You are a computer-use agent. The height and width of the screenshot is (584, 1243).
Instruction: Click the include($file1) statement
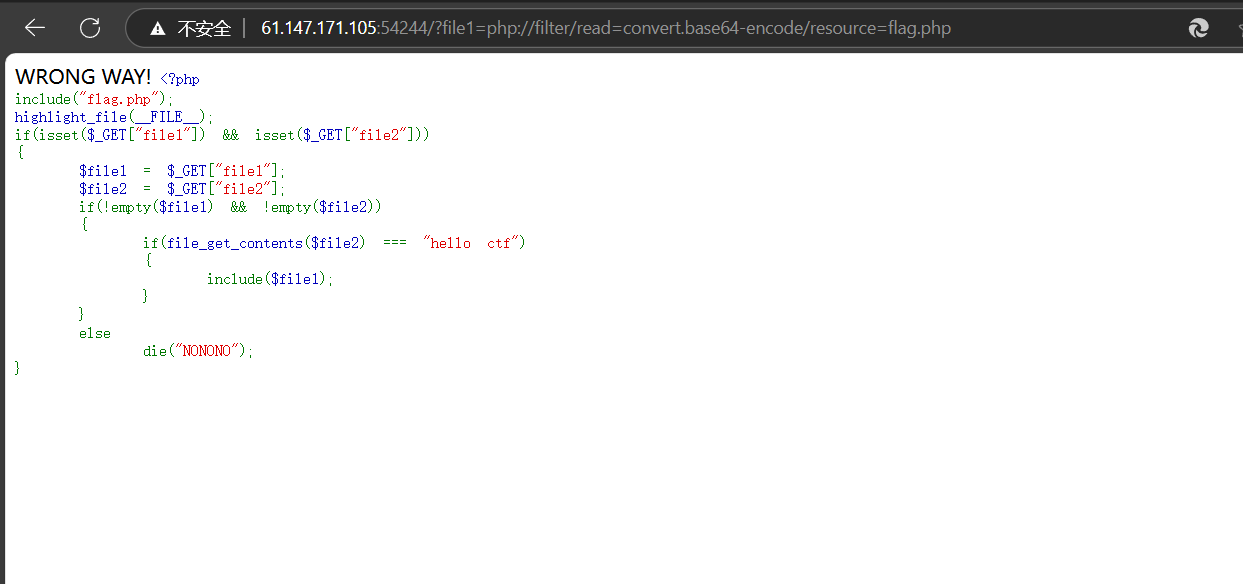(270, 278)
